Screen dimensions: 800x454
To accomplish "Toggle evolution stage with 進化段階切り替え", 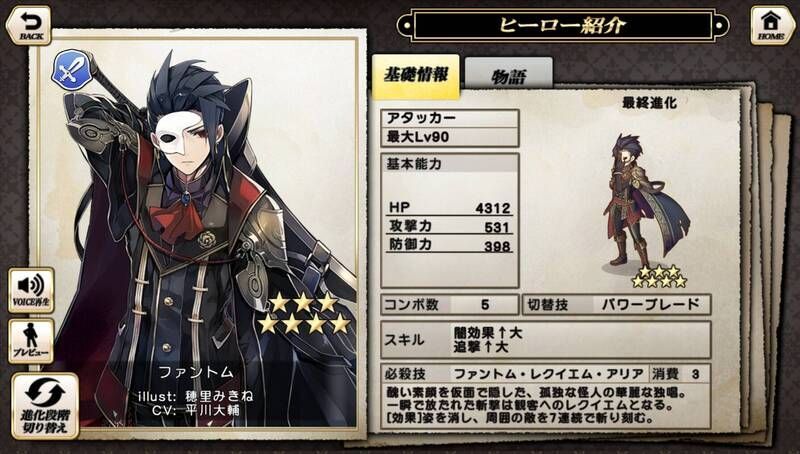I will tap(45, 406).
